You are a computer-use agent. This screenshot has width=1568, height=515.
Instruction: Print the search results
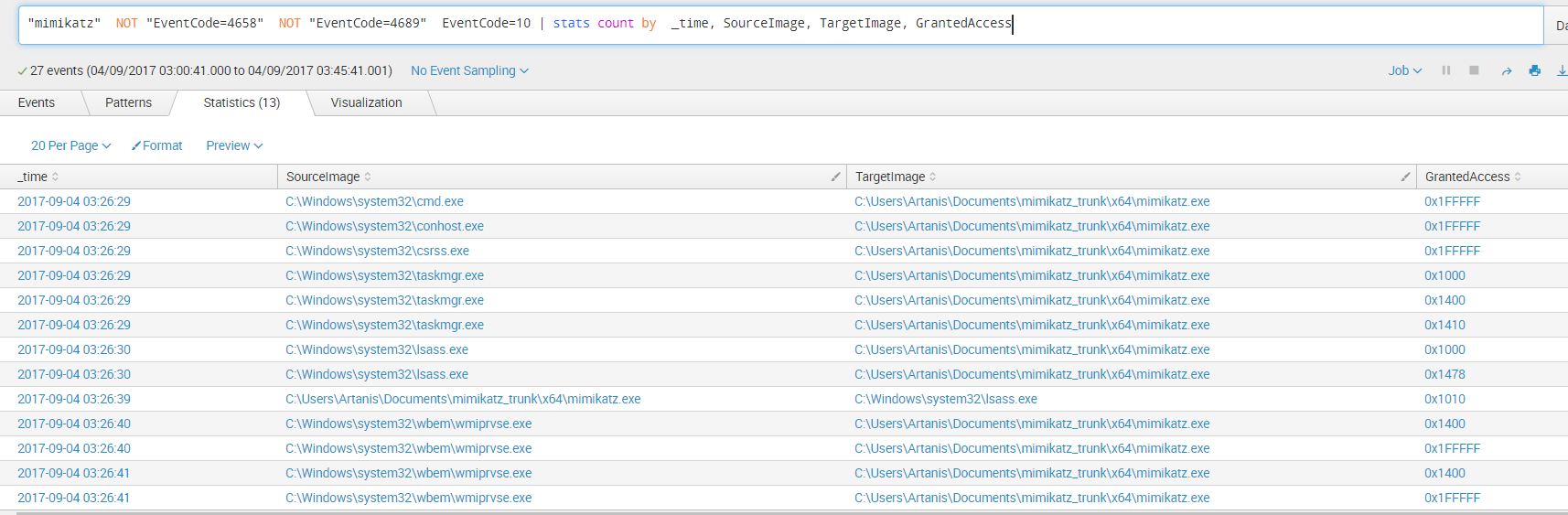[1535, 70]
